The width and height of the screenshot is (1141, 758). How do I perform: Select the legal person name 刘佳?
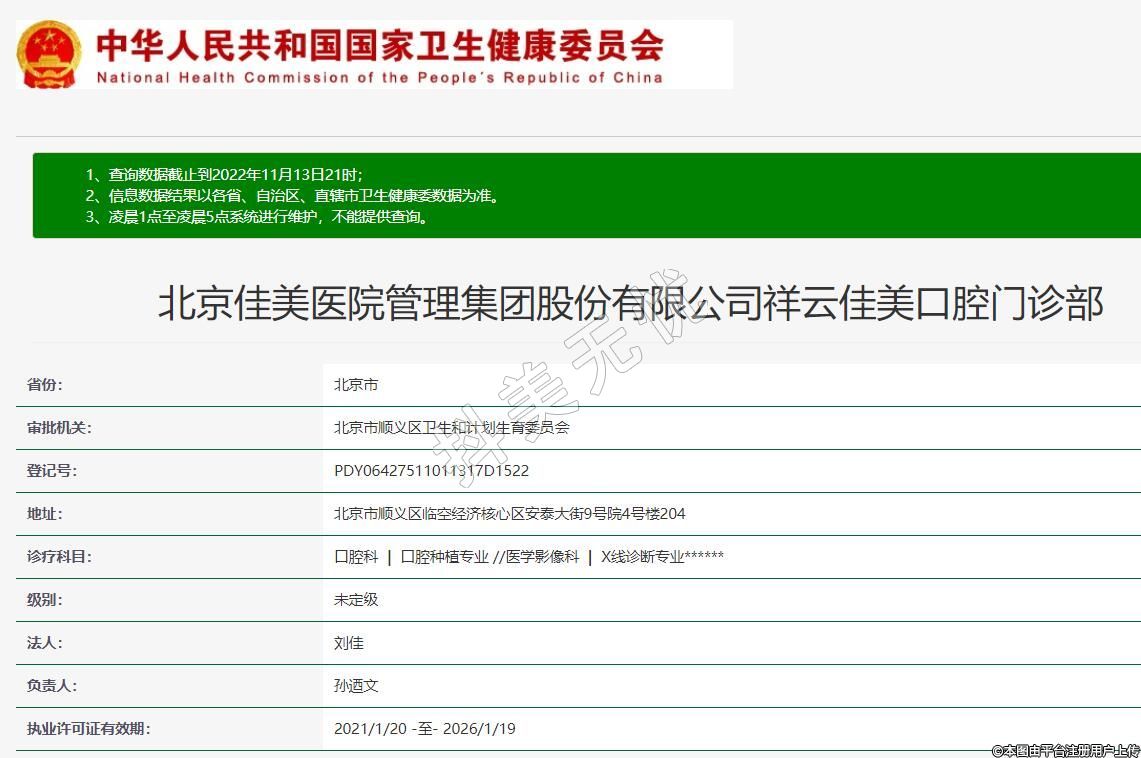click(349, 643)
